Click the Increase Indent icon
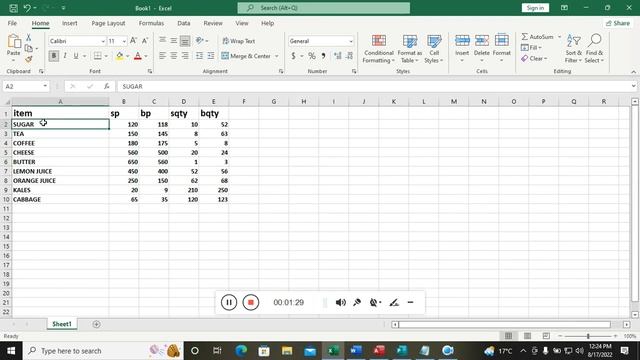 tap(211, 56)
